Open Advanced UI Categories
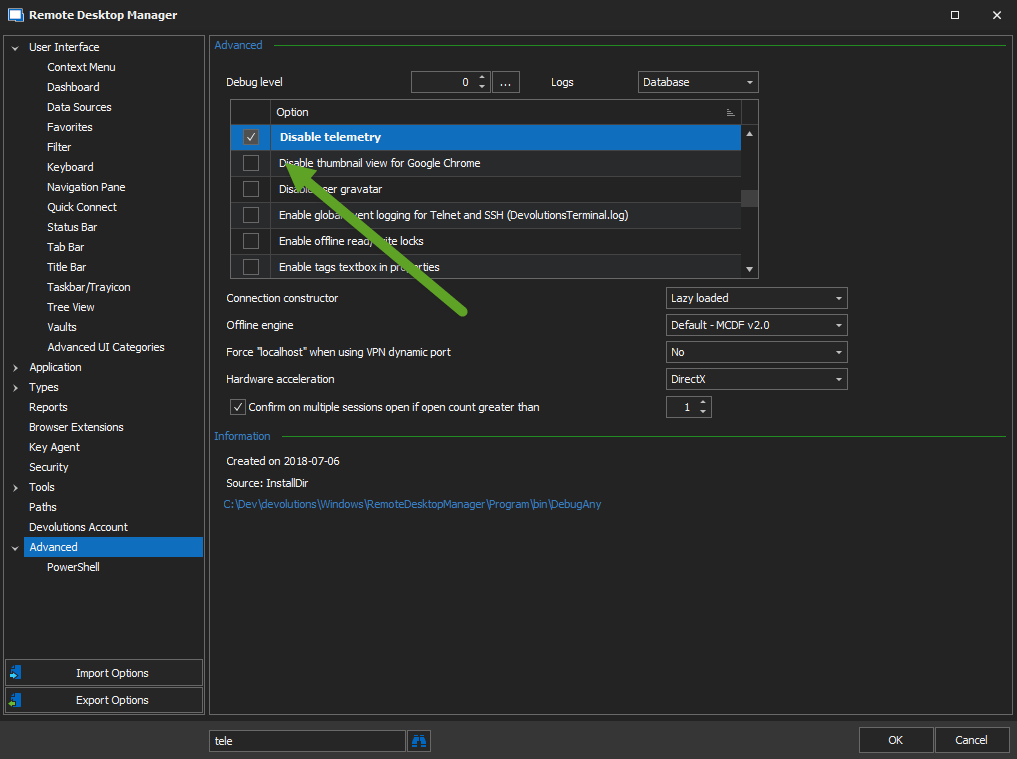The width and height of the screenshot is (1017, 759). (106, 347)
